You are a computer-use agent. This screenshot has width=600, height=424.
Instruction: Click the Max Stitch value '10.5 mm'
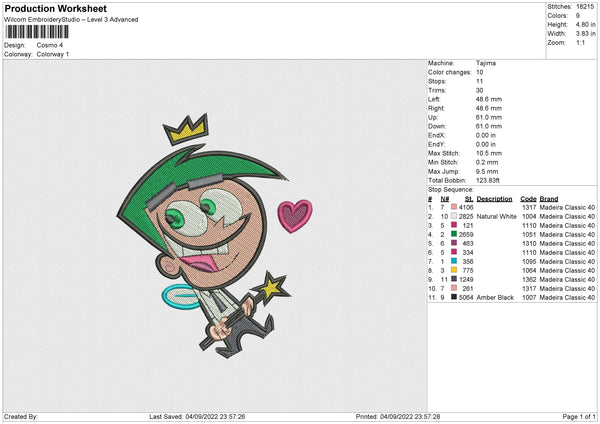pyautogui.click(x=489, y=153)
